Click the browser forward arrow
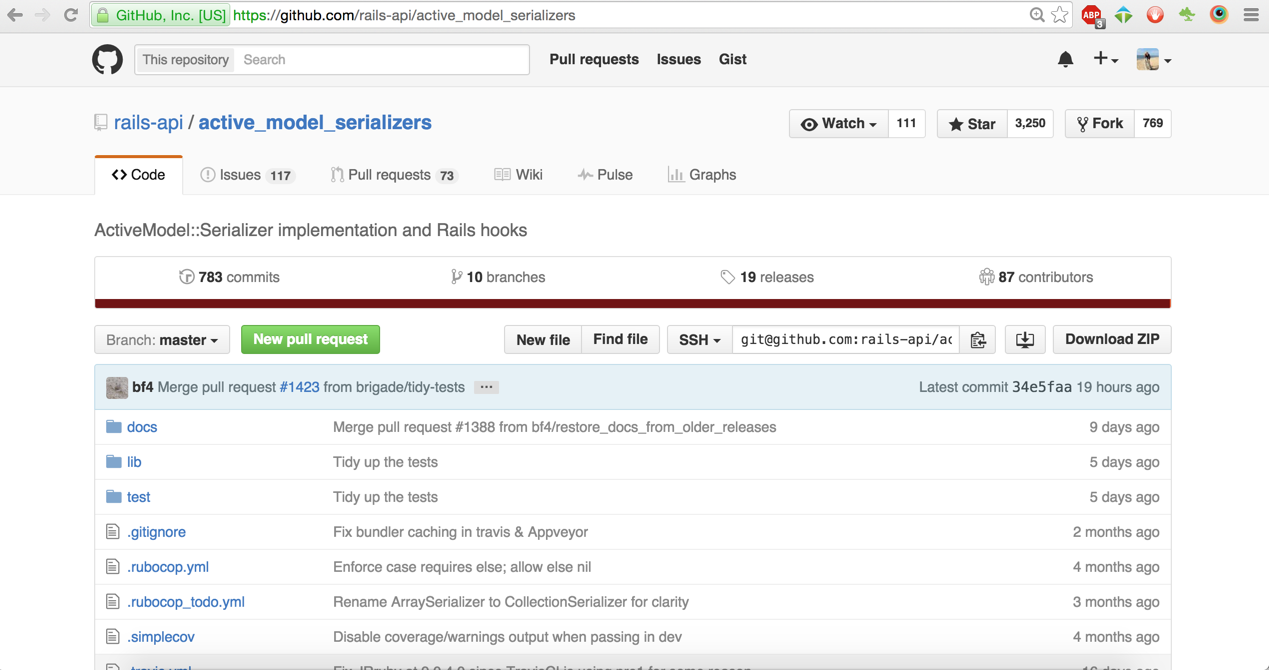Image resolution: width=1269 pixels, height=670 pixels. 42,15
